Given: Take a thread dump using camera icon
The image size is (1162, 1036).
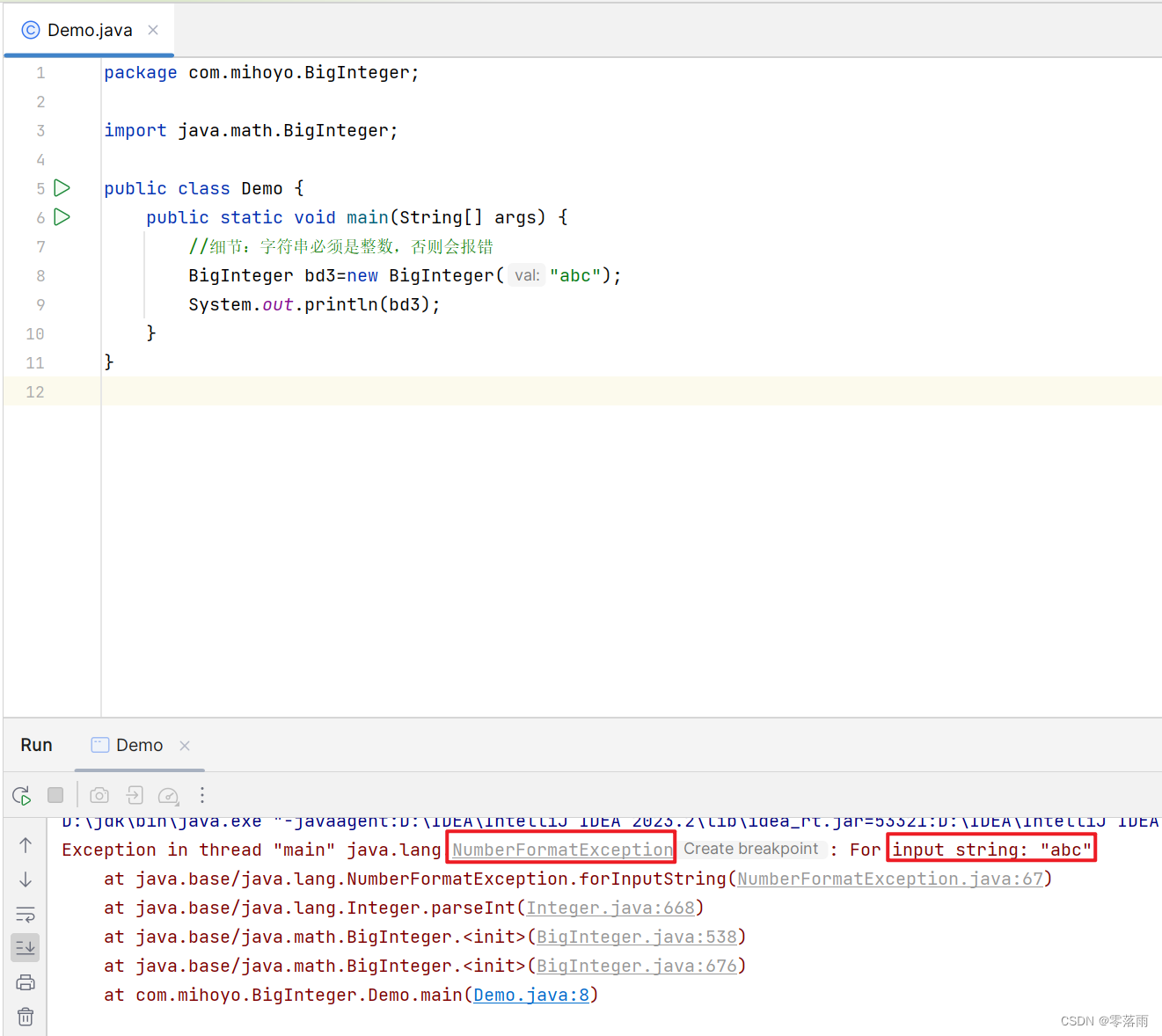Looking at the screenshot, I should click(x=99, y=794).
